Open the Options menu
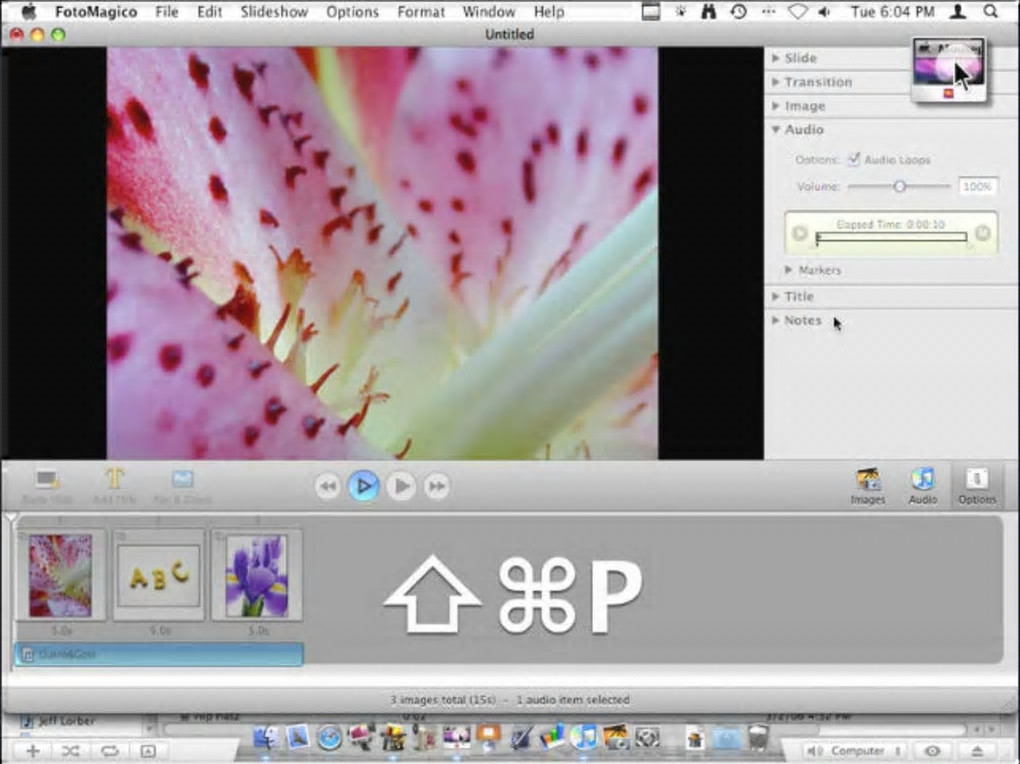This screenshot has width=1020, height=764. pyautogui.click(x=352, y=12)
